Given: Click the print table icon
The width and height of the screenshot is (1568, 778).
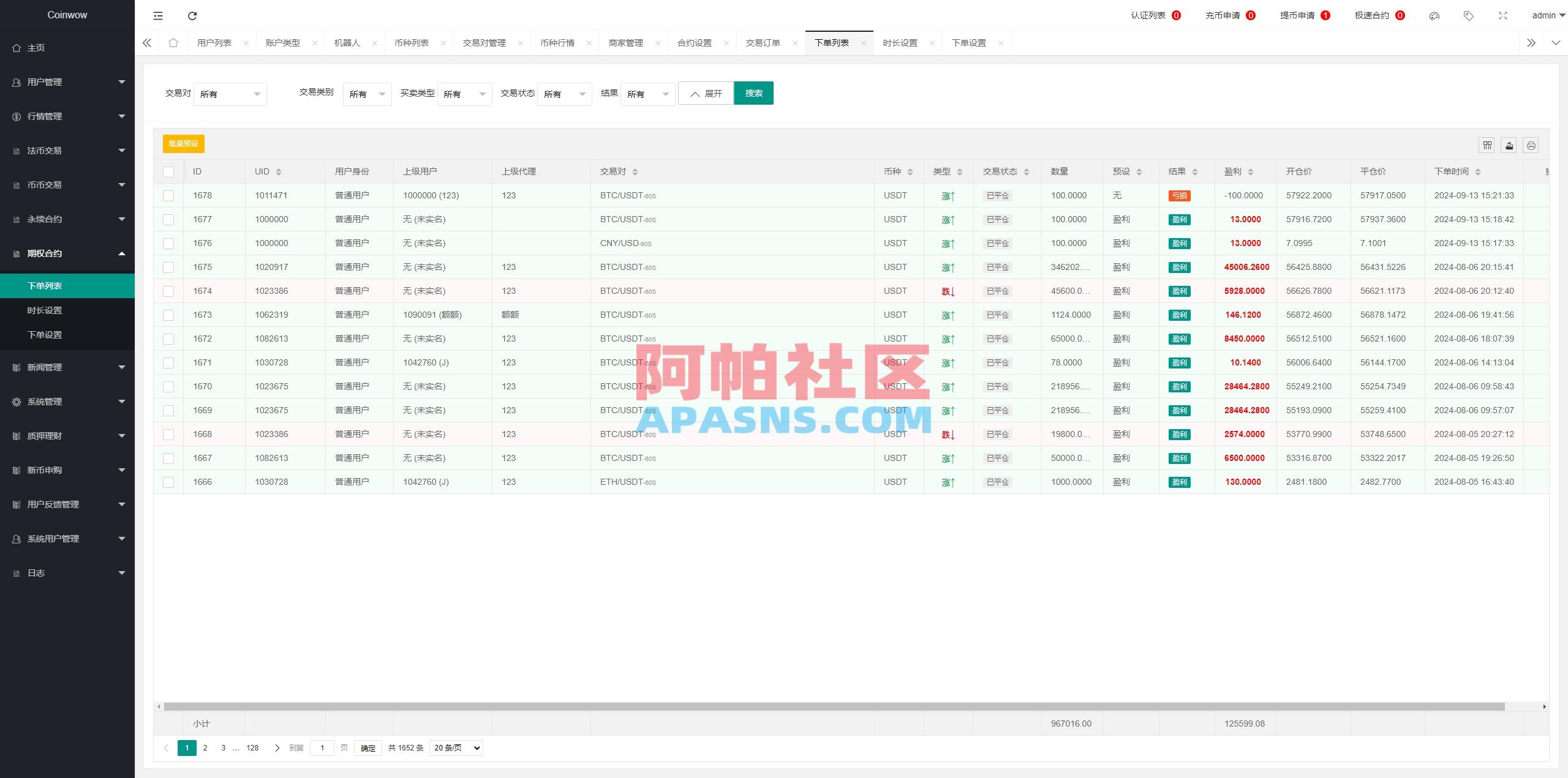Looking at the screenshot, I should pyautogui.click(x=1531, y=145).
